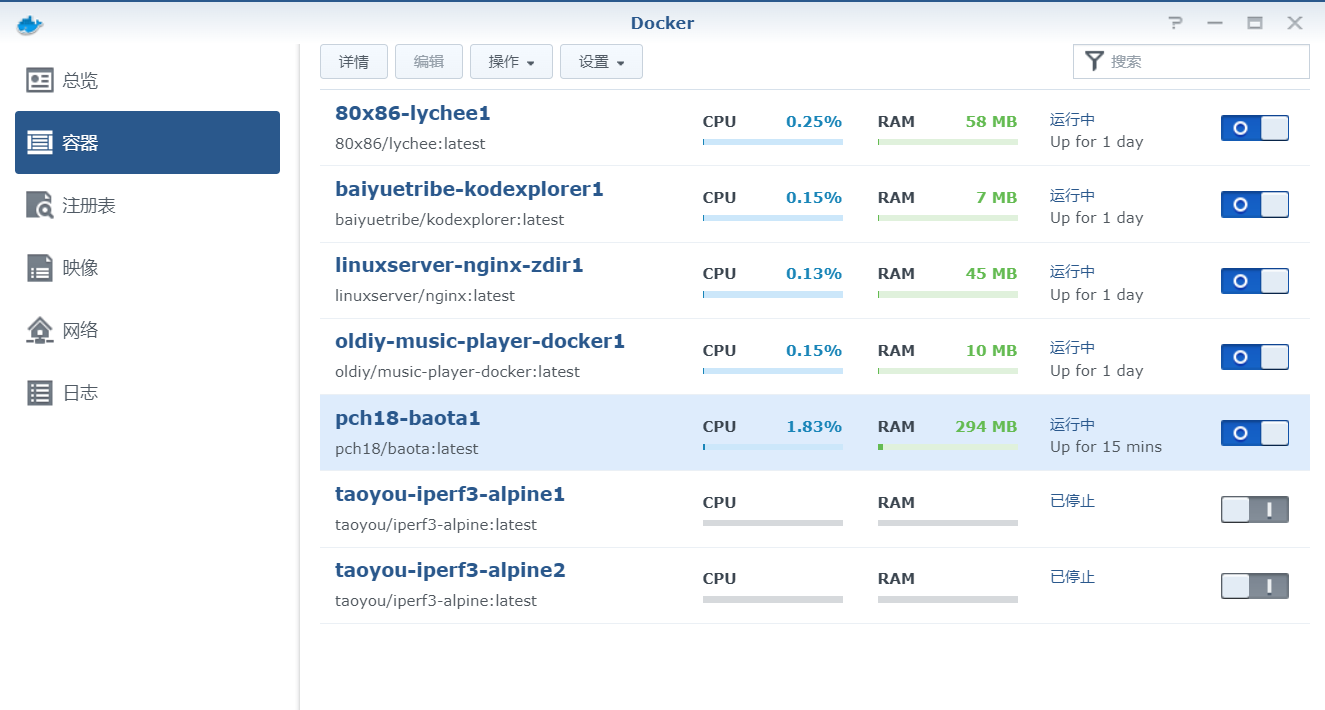Turn off the 80x86-lychee1 container switch

pos(1254,128)
